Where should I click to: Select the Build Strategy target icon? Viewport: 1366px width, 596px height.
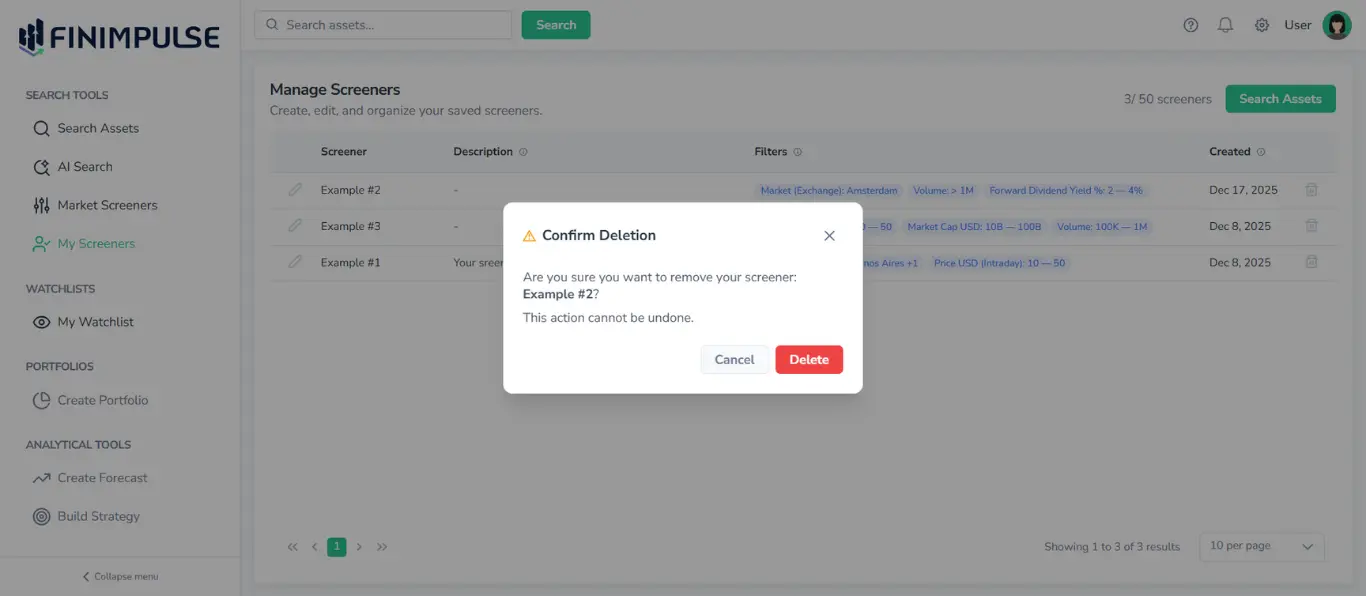click(41, 516)
